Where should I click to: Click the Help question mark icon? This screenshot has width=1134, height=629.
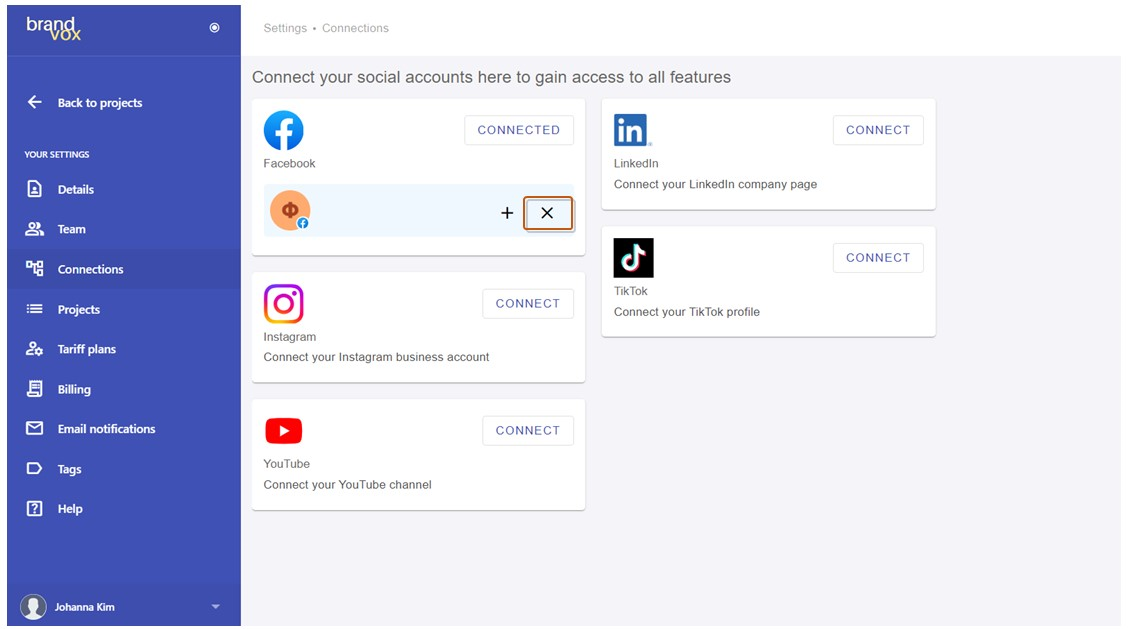(34, 508)
